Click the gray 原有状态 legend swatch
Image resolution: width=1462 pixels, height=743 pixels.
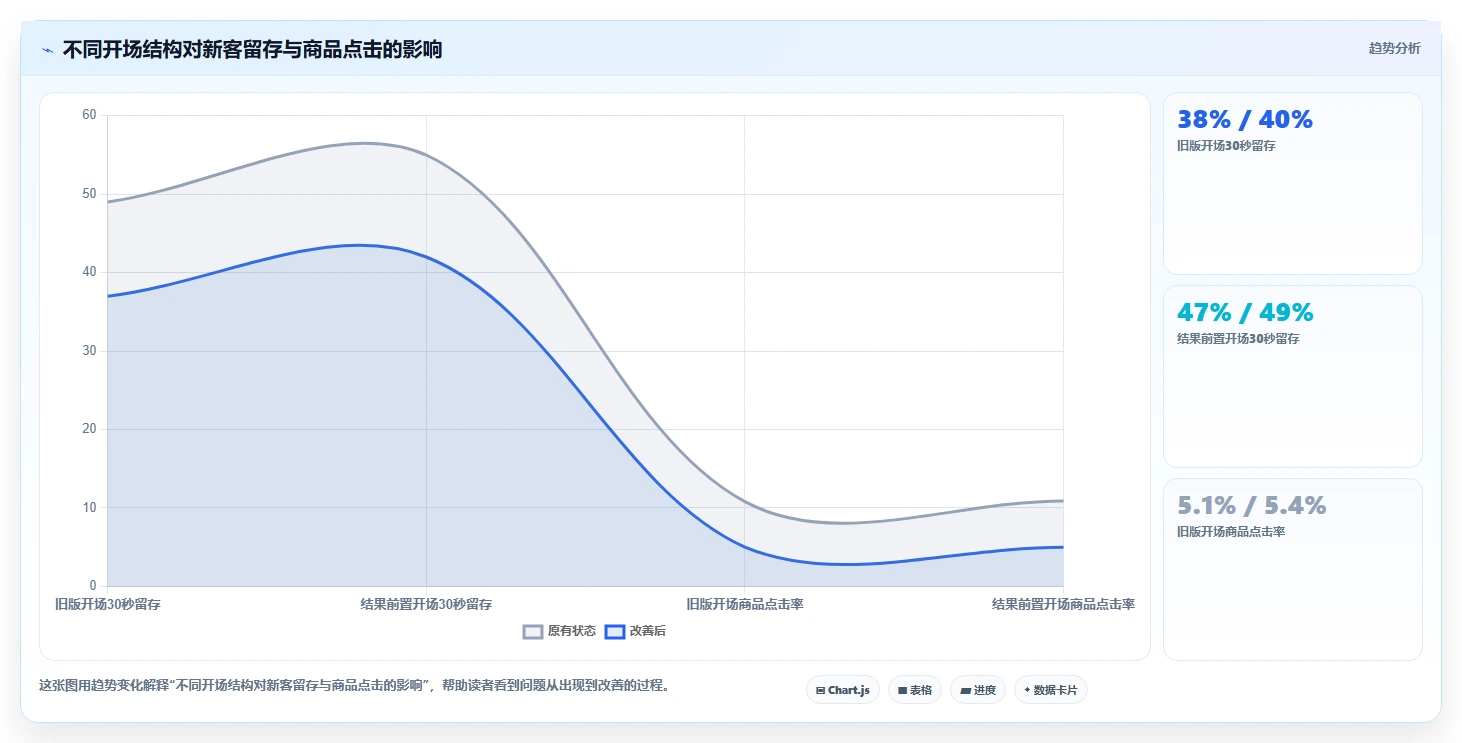(533, 631)
